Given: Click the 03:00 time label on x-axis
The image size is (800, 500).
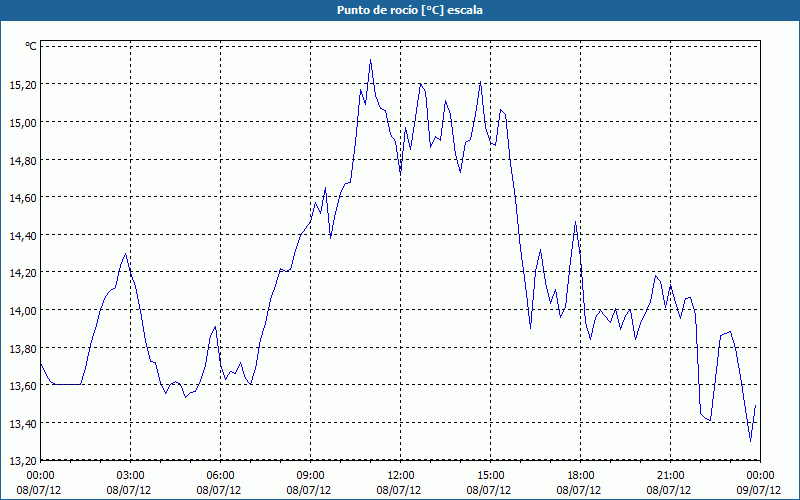Looking at the screenshot, I should click(x=131, y=476).
